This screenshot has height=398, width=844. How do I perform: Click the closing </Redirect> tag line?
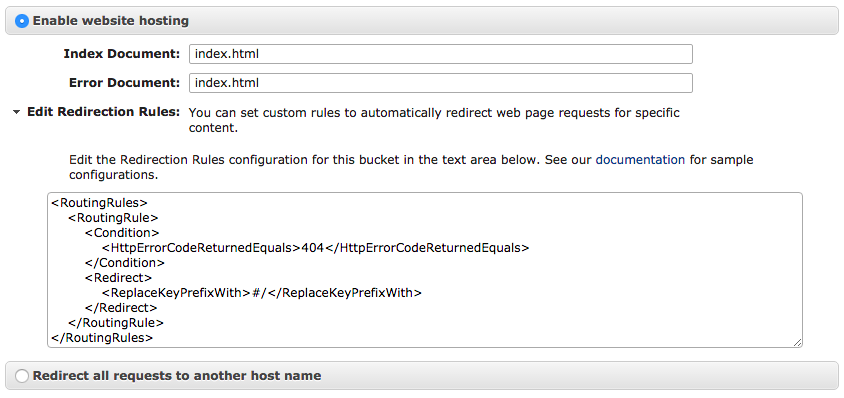pos(121,308)
